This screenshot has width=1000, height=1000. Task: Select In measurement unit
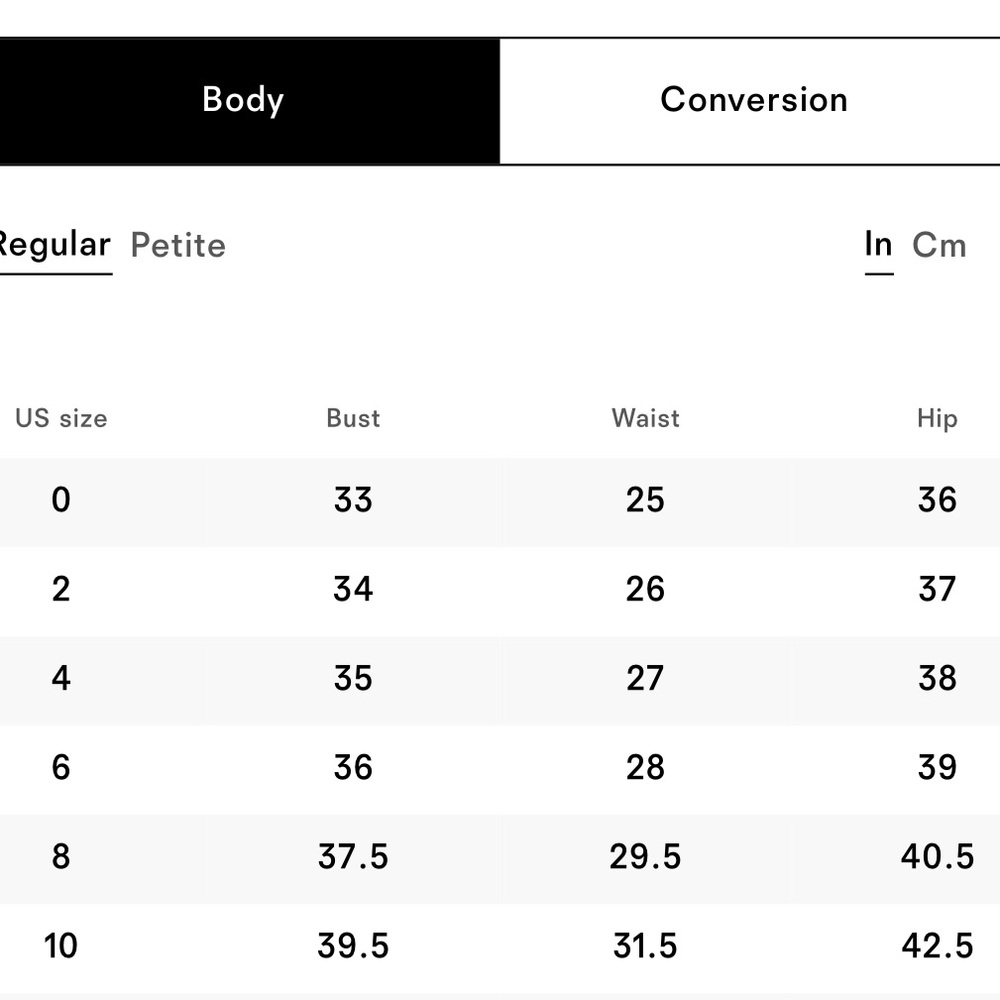click(x=878, y=246)
